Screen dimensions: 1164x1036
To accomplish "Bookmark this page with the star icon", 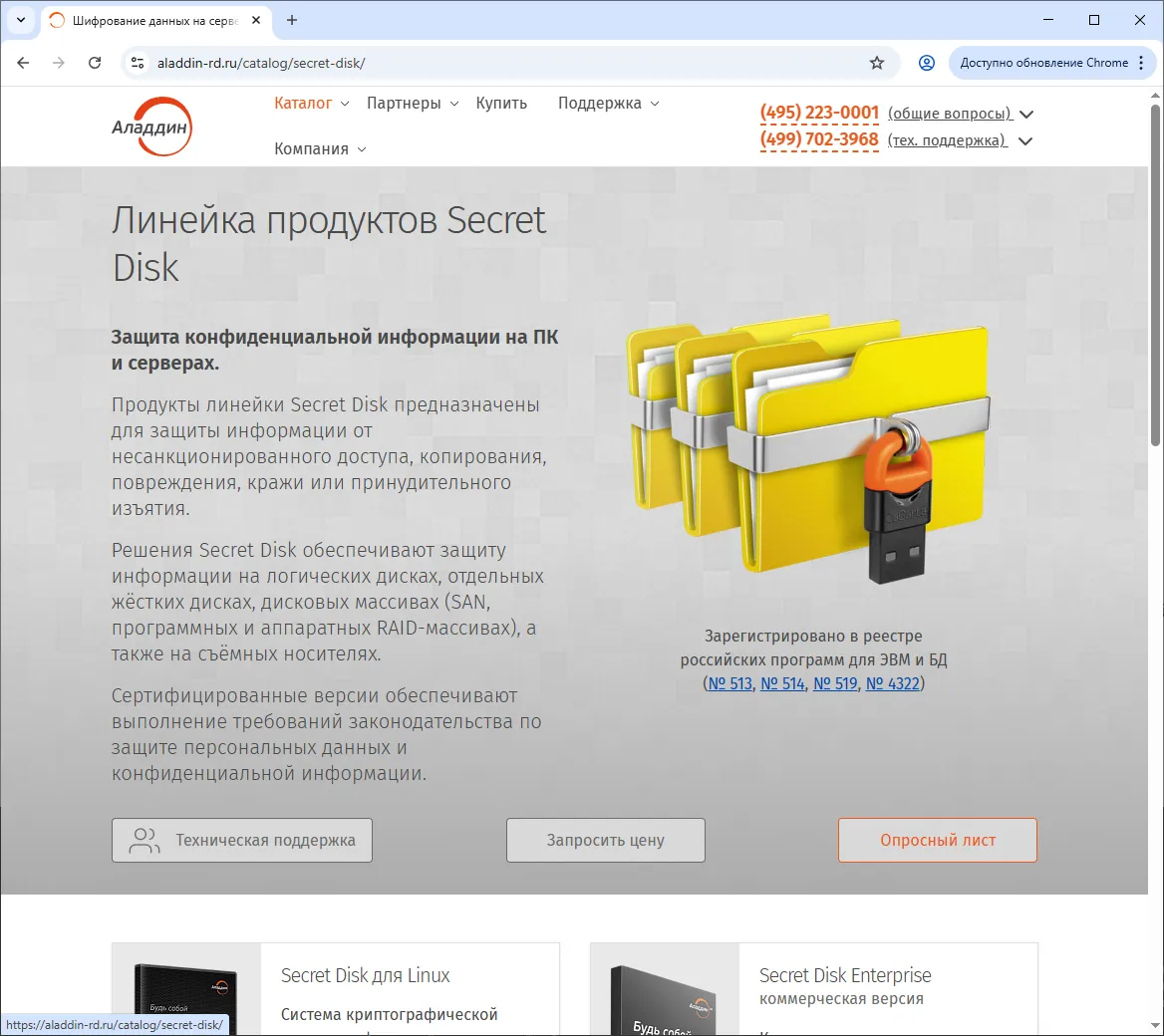I will click(x=877, y=63).
